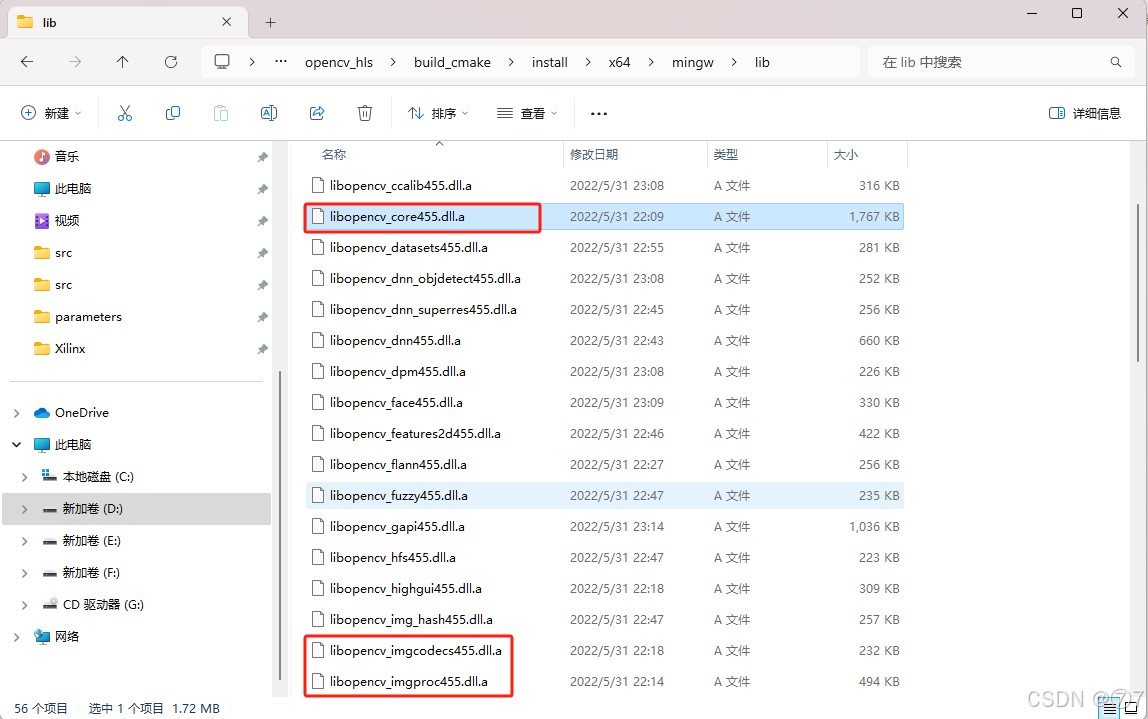Click the Back navigation arrow
The width and height of the screenshot is (1148, 719).
pyautogui.click(x=27, y=62)
